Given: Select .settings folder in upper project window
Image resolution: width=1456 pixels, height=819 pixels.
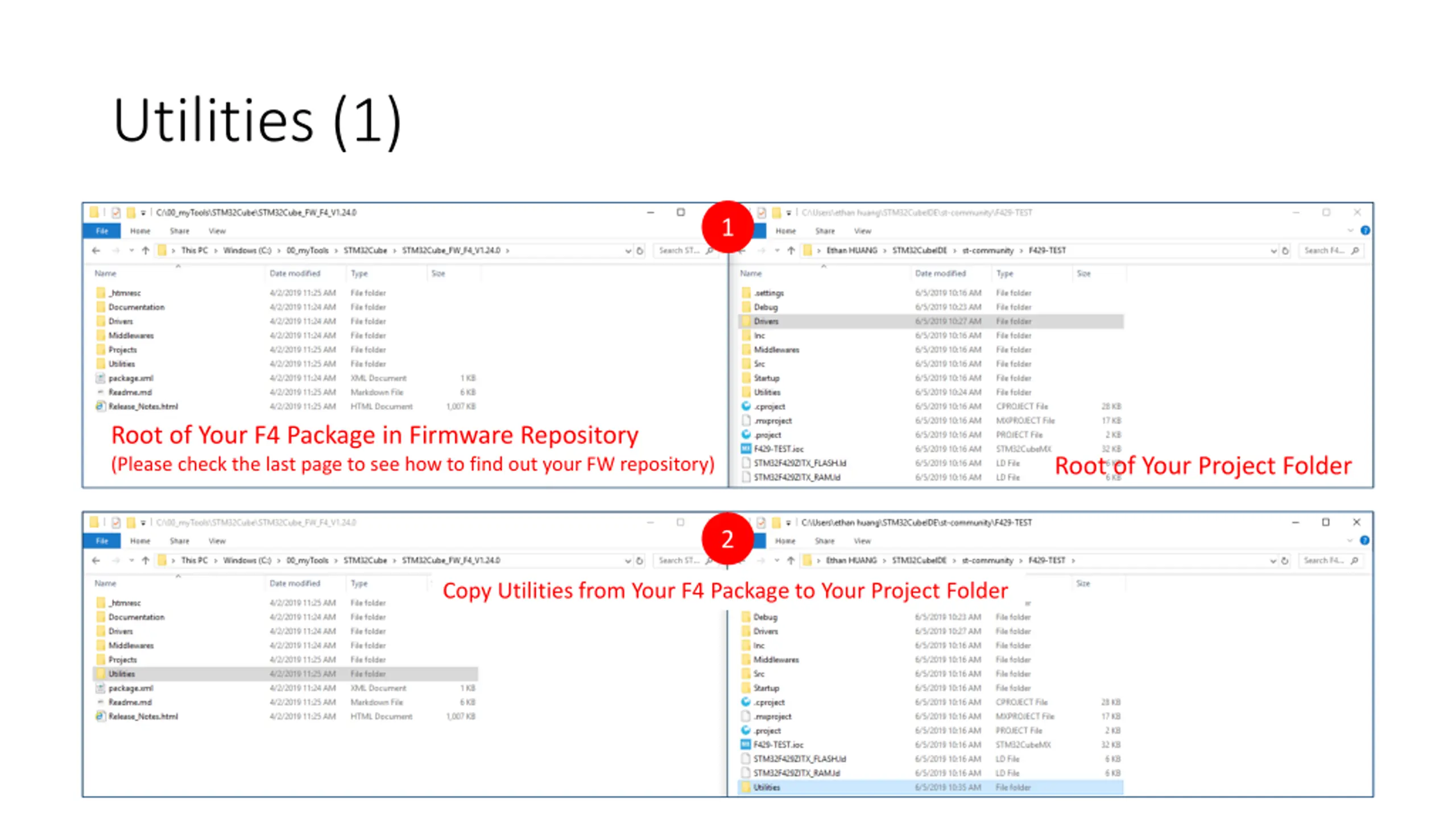Looking at the screenshot, I should click(x=768, y=293).
